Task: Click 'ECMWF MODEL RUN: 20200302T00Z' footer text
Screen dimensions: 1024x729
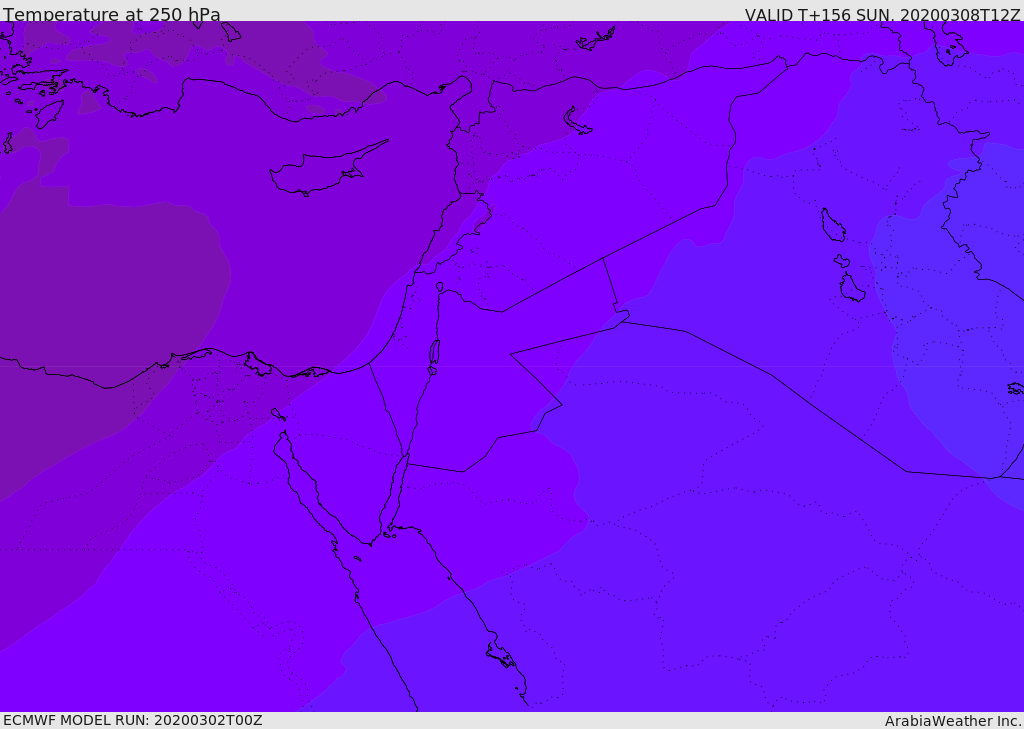Action: tap(133, 720)
